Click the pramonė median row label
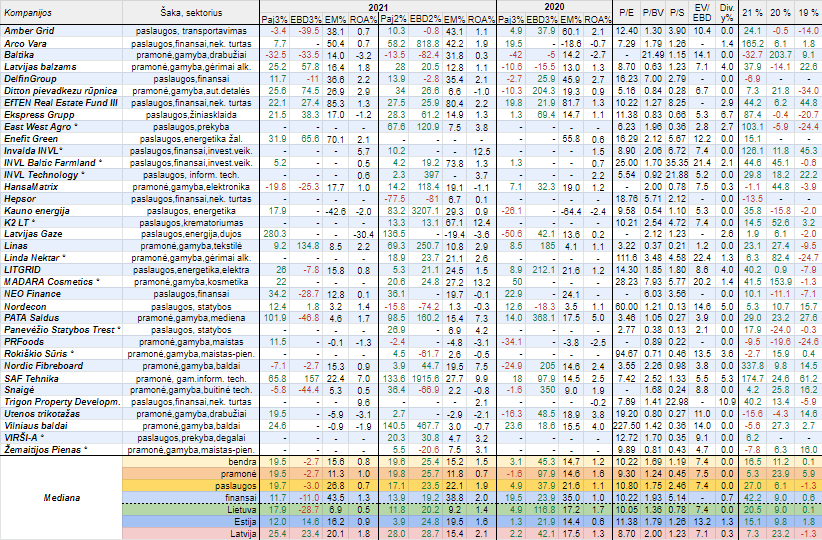The height and width of the screenshot is (540, 822). 191,474
